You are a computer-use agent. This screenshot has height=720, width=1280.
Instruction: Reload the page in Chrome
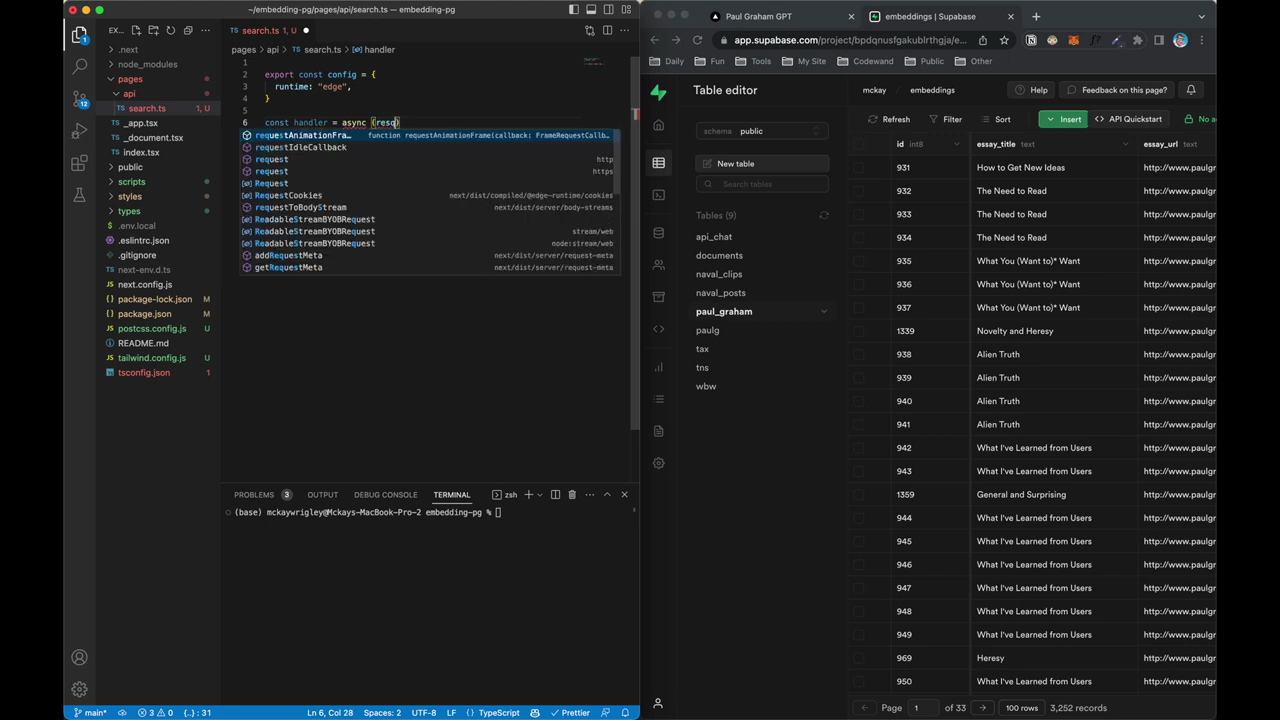[x=697, y=40]
